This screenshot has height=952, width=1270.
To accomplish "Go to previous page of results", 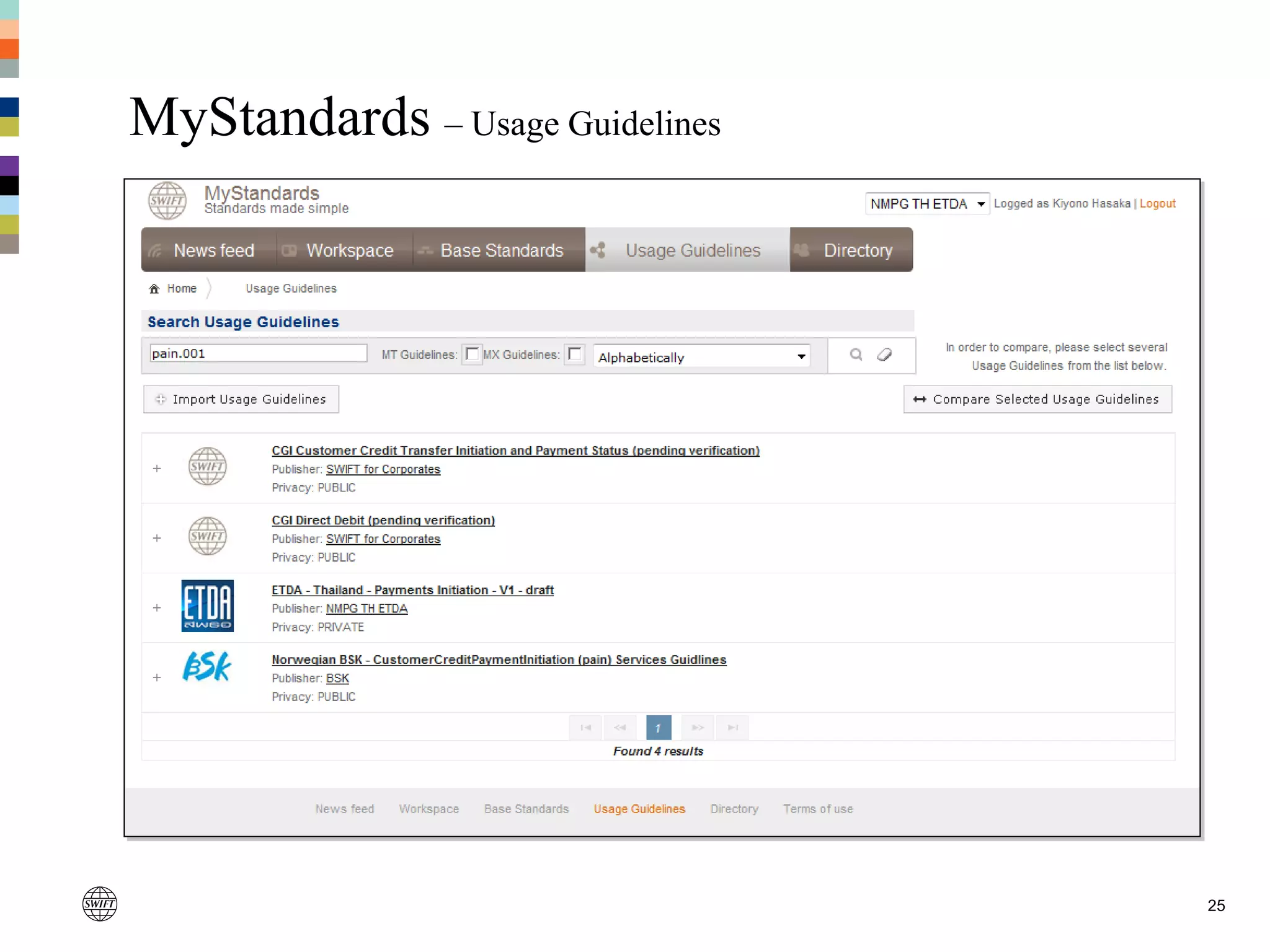I will (619, 728).
